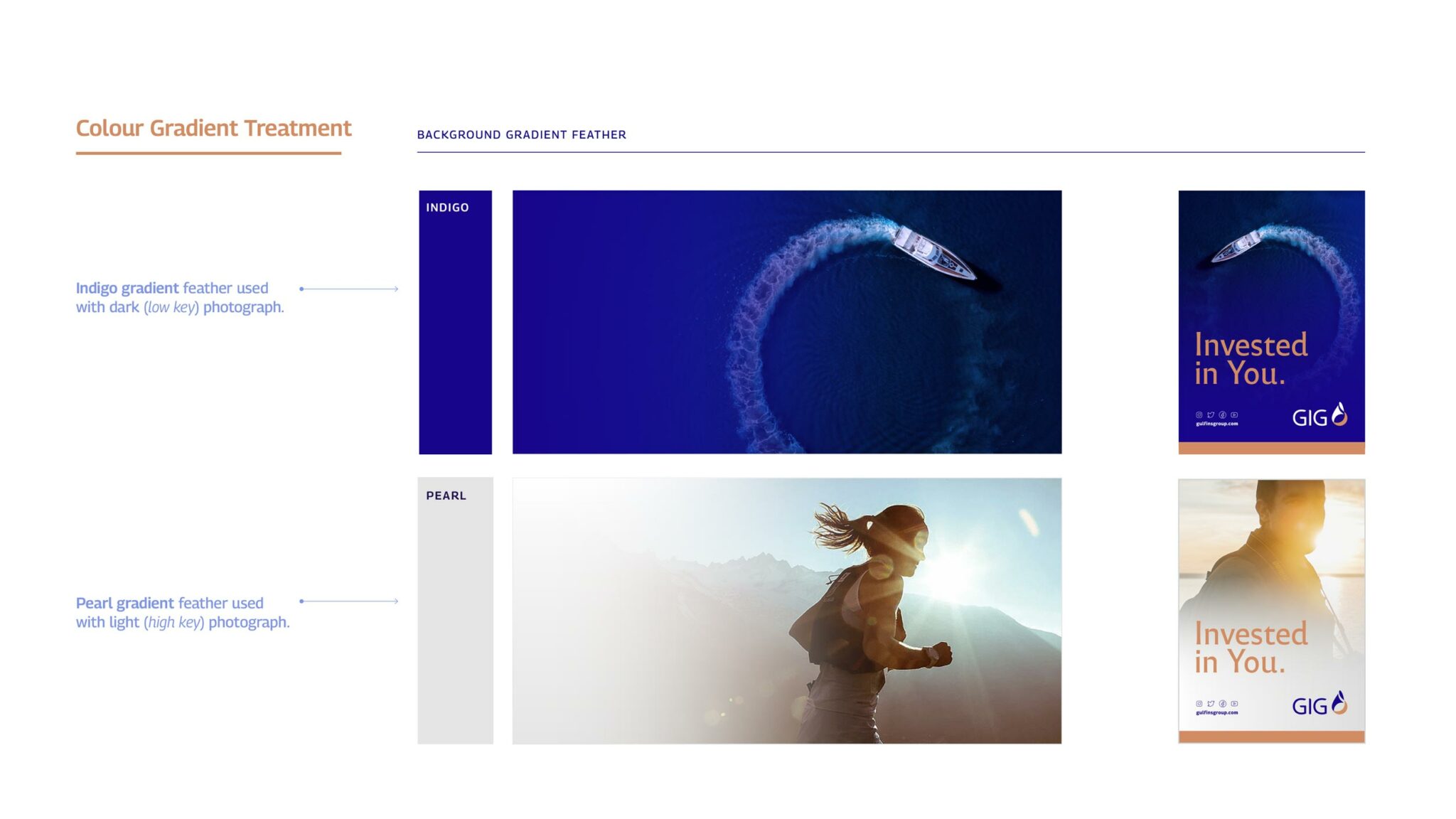Click the arrow beside Pearl gradient text
This screenshot has width=1456, height=819.
point(349,601)
